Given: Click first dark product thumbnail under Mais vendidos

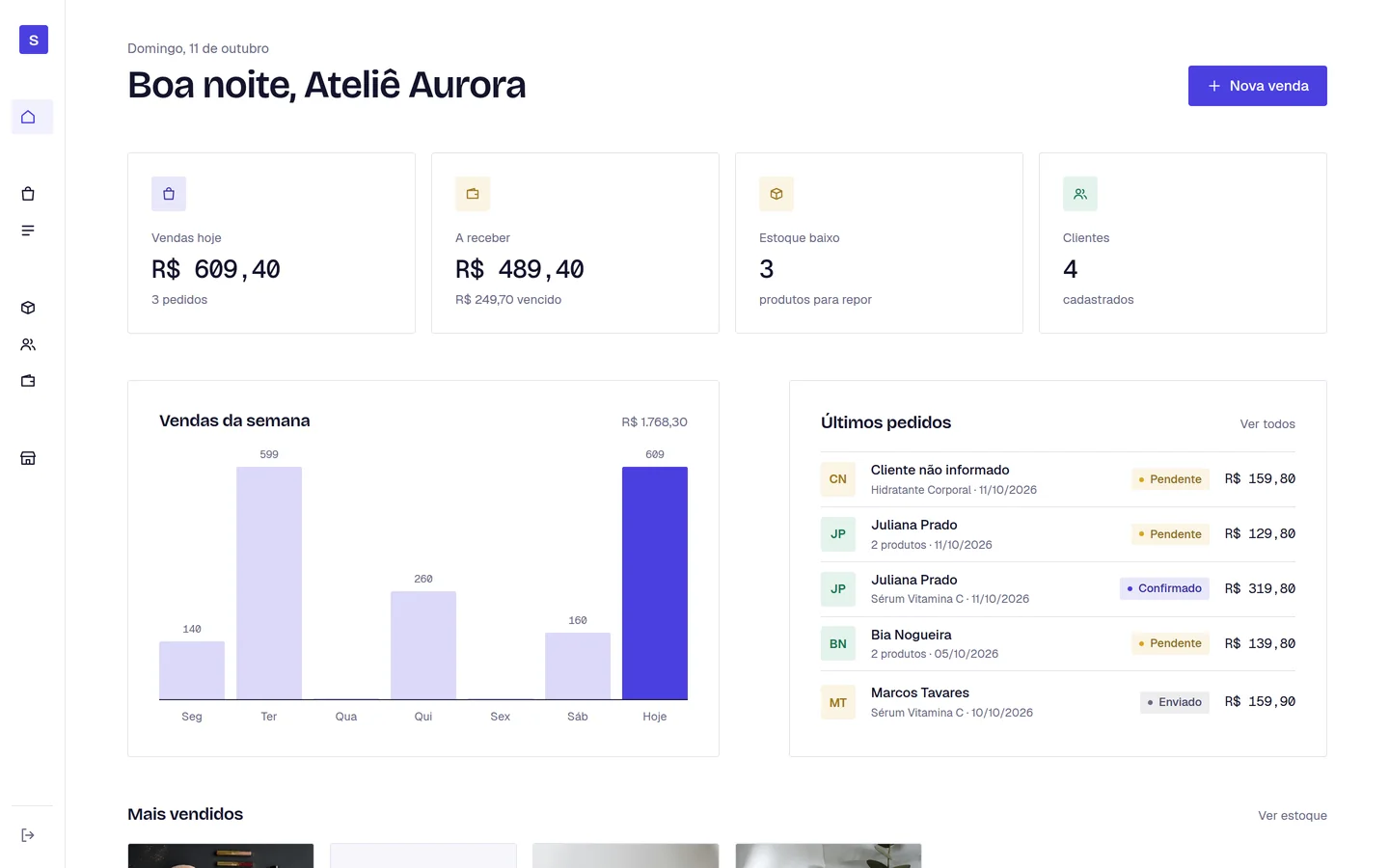Looking at the screenshot, I should point(221,855).
